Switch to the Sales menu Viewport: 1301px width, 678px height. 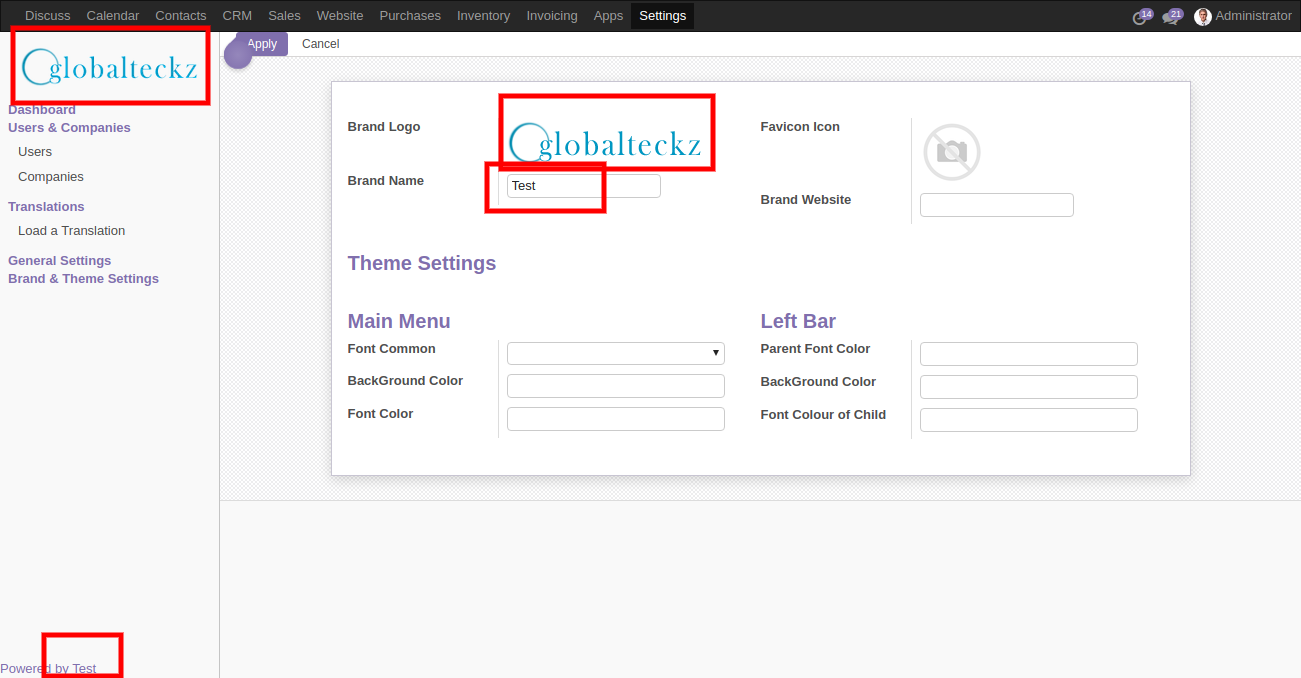pos(284,16)
